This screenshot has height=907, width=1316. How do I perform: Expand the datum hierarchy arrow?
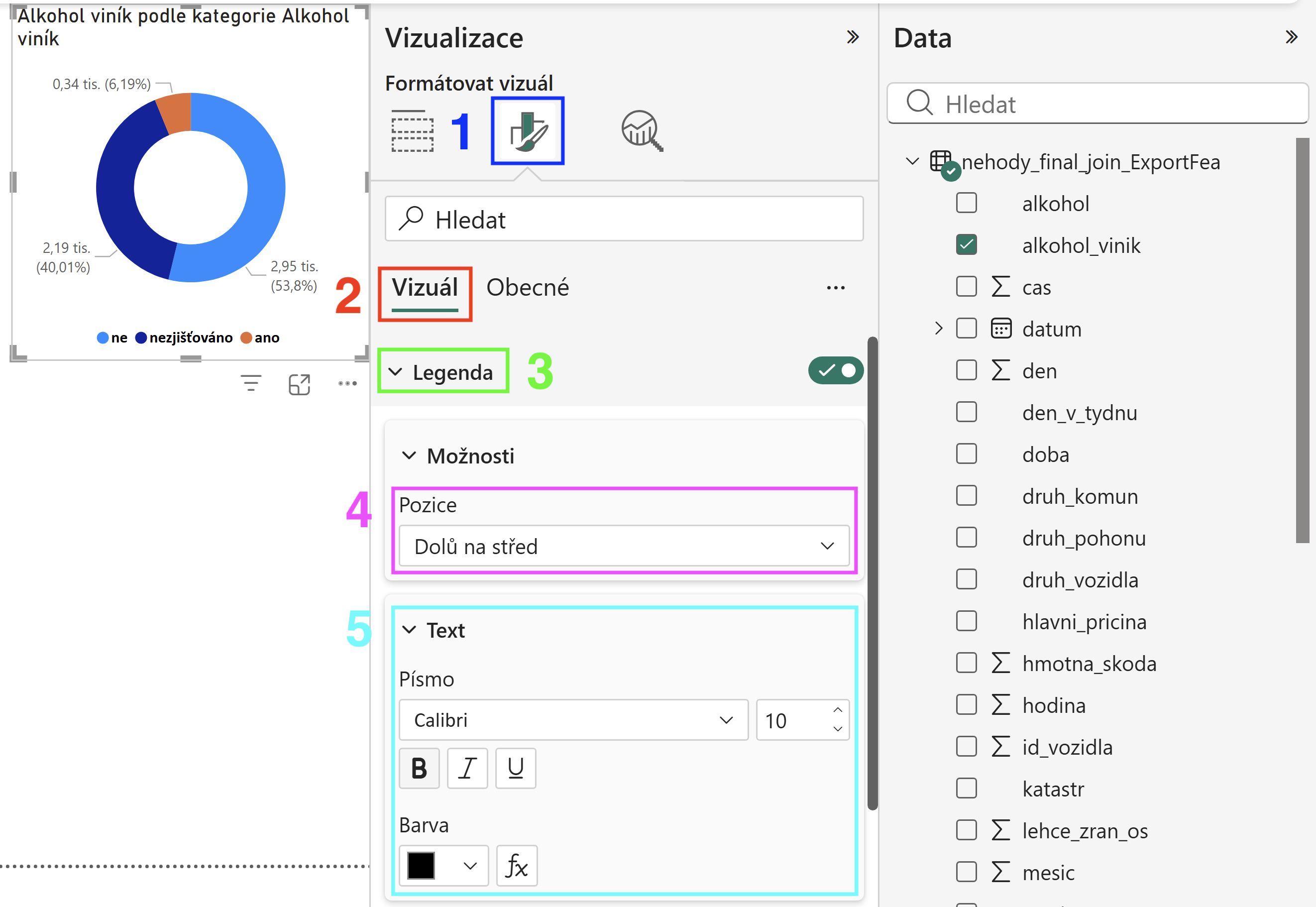point(938,329)
